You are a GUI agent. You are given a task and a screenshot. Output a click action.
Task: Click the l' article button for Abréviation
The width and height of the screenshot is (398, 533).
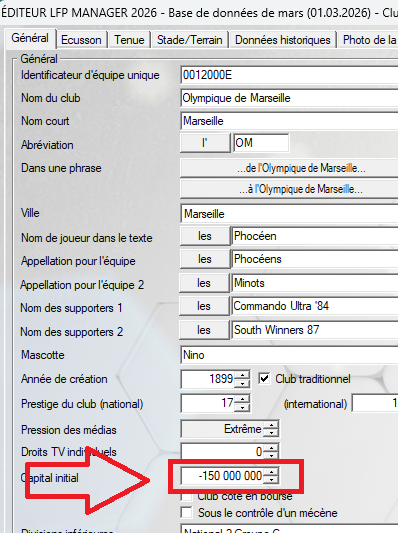tap(205, 143)
